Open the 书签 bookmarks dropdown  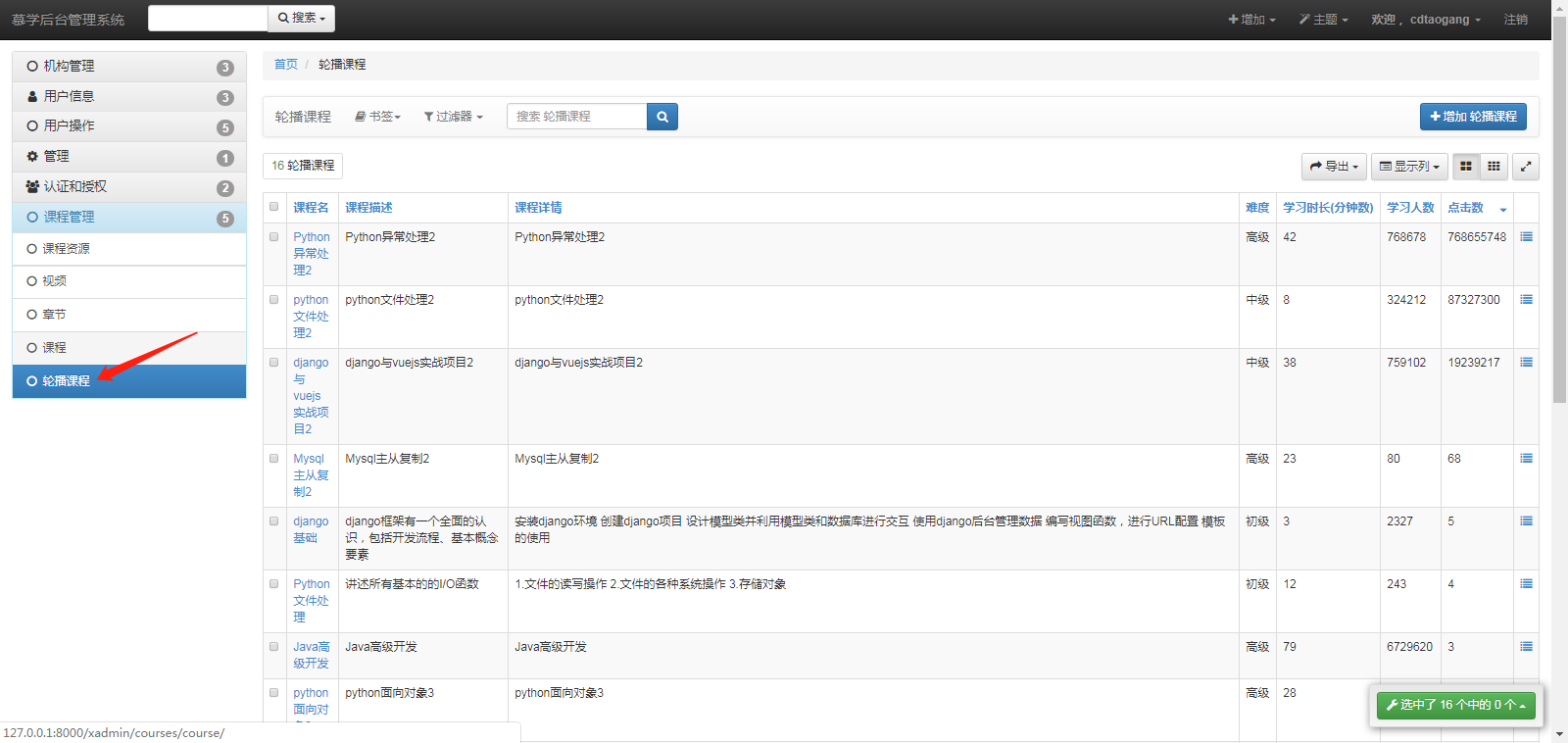point(378,117)
